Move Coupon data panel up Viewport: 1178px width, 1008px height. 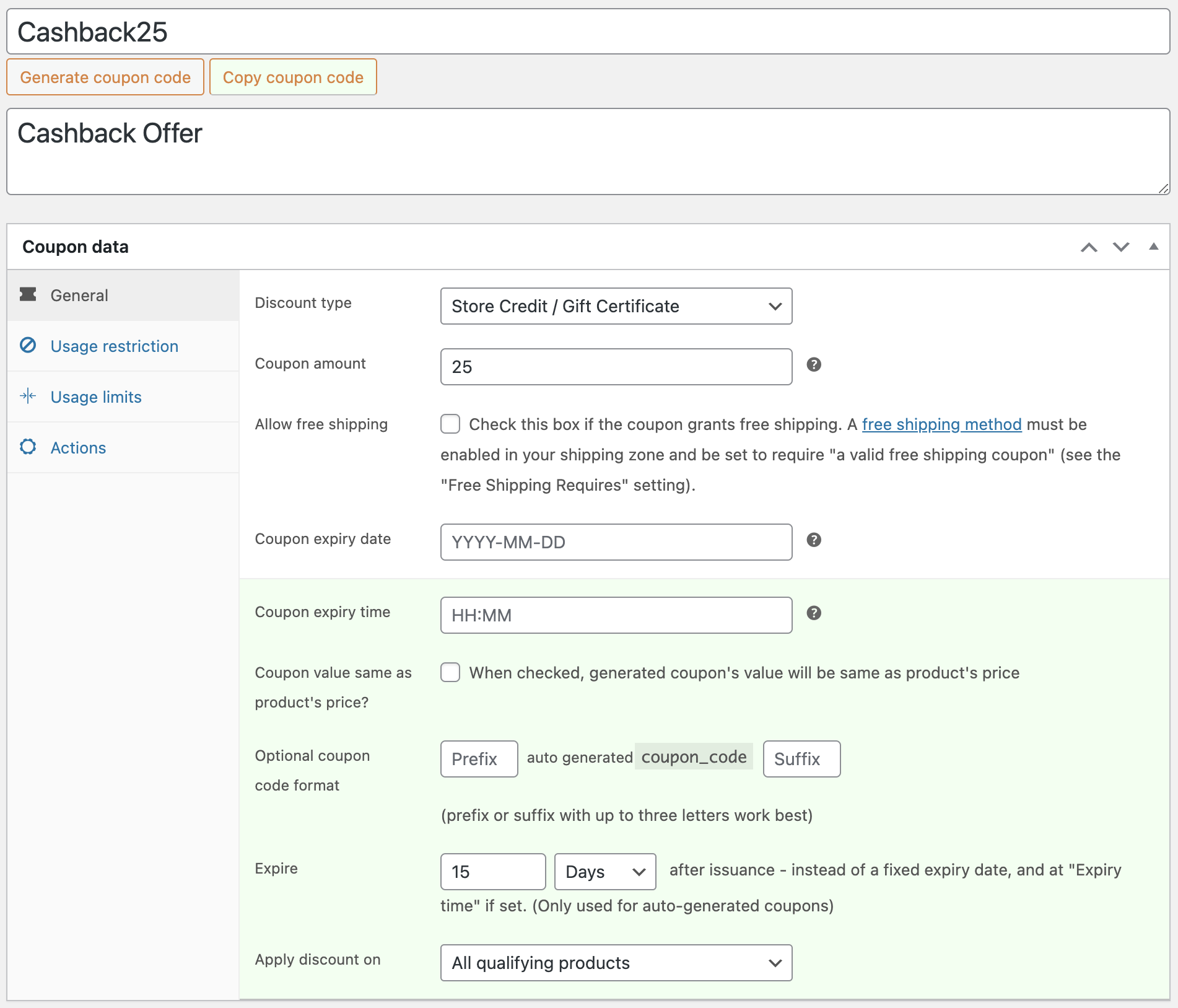click(1089, 247)
